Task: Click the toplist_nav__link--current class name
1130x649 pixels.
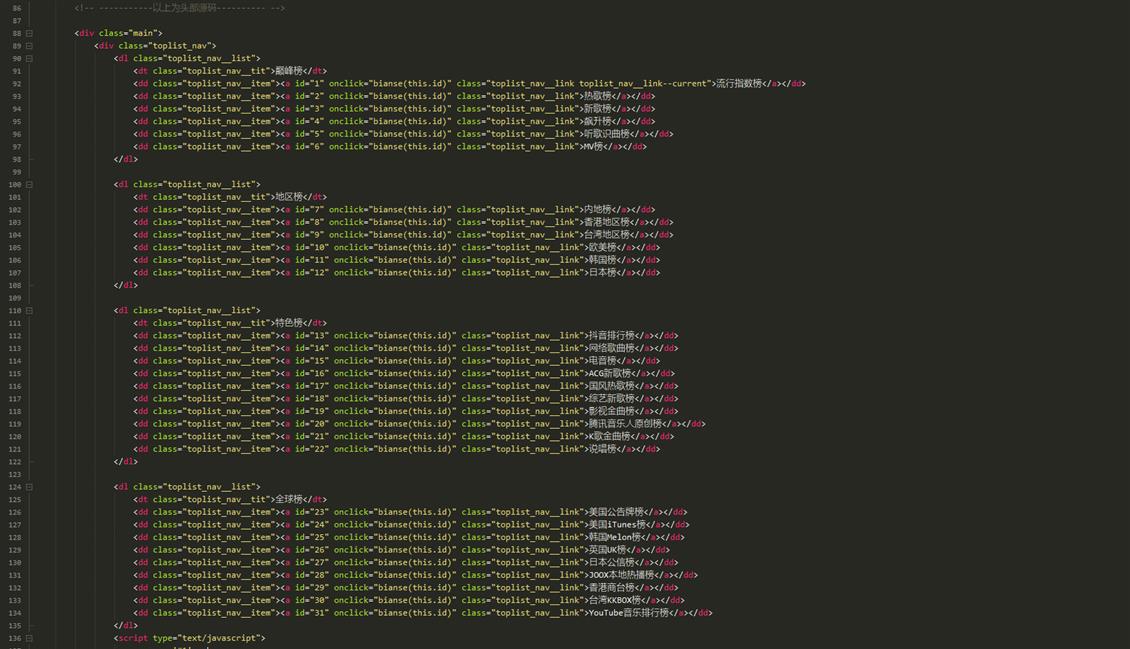Action: [x=644, y=84]
